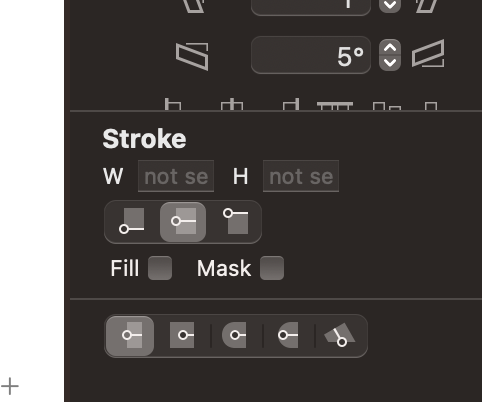Select the square line cap style
This screenshot has height=402, width=482.
(182, 335)
